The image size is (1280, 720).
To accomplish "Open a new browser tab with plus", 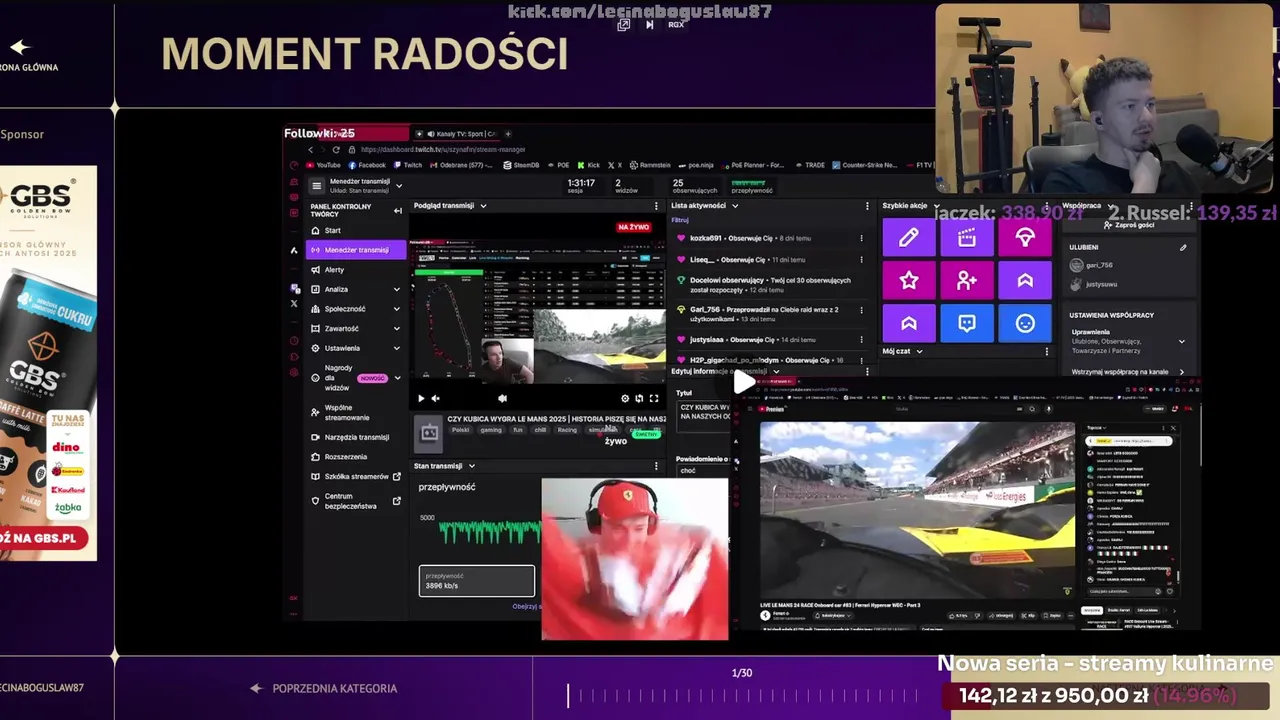I will (508, 133).
